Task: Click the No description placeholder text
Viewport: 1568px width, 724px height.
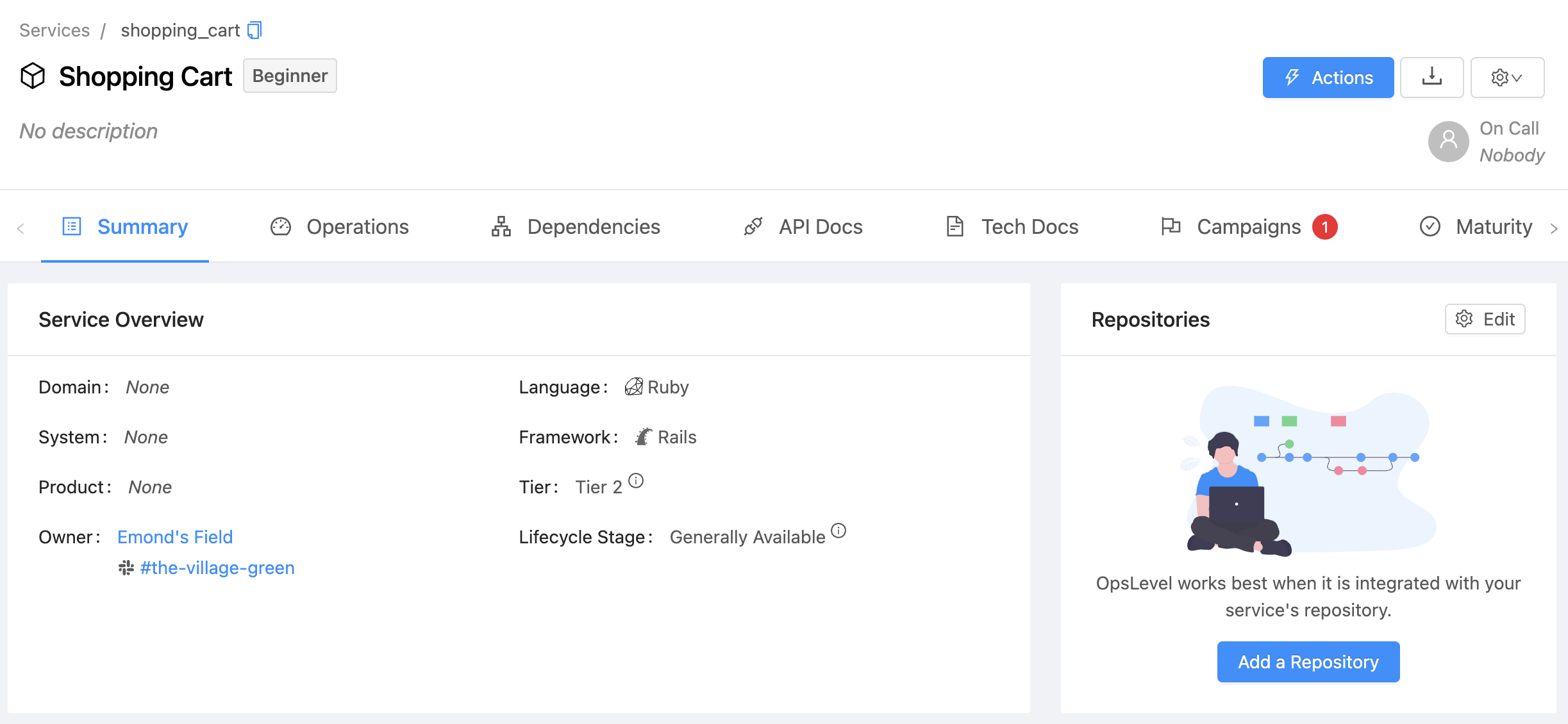Action: click(88, 131)
